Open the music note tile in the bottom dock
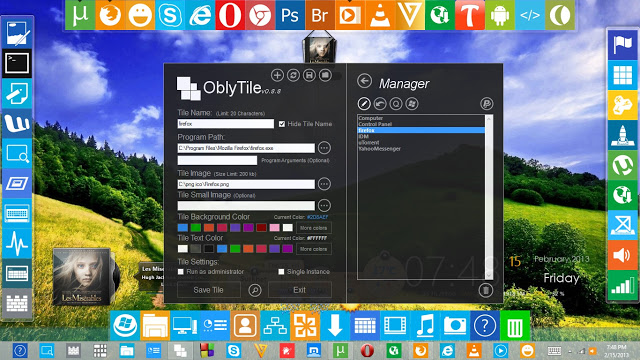Image resolution: width=640 pixels, height=360 pixels. click(424, 326)
